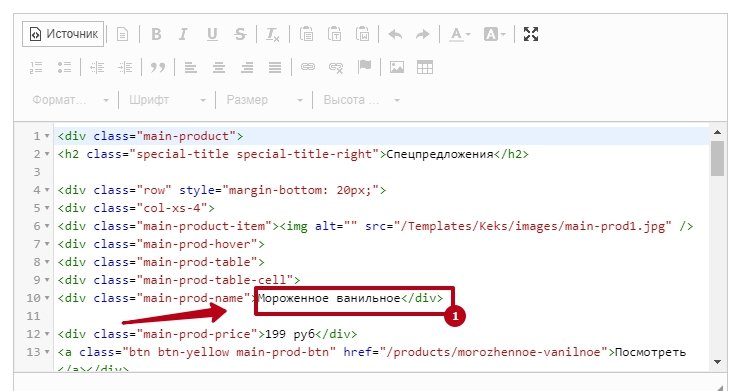
Task: Click the Templates document icon
Action: point(122,34)
